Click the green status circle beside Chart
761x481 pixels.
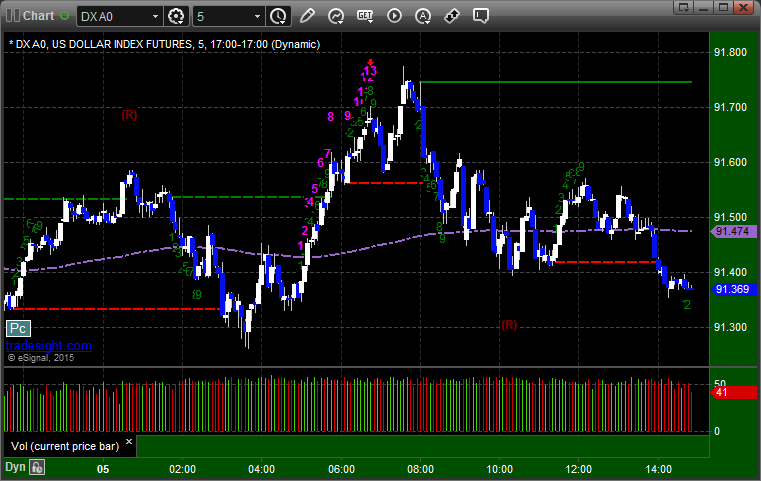(64, 16)
